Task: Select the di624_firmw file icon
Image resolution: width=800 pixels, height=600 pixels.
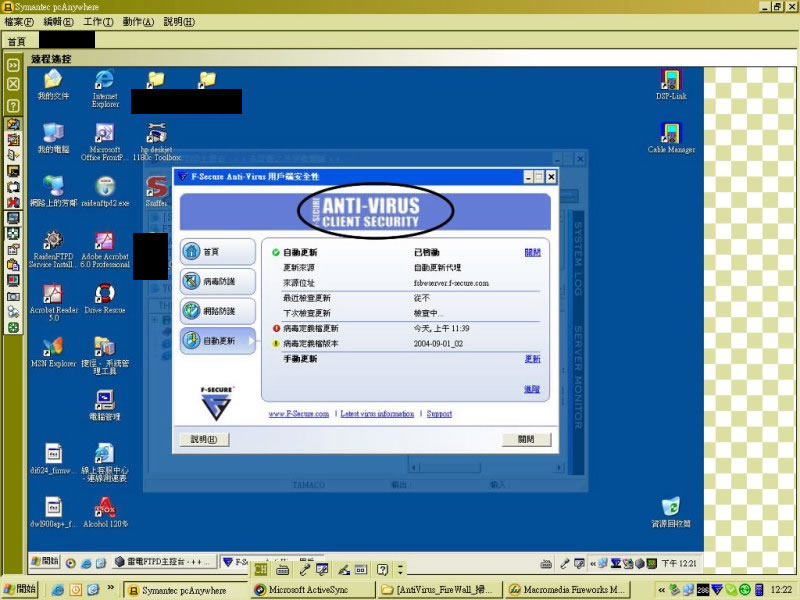Action: click(x=53, y=459)
